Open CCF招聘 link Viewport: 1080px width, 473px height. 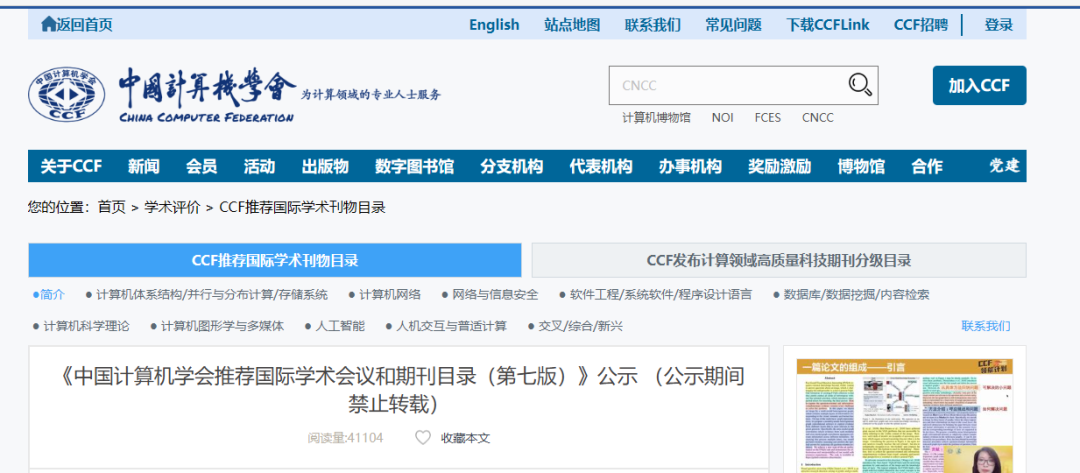[920, 25]
